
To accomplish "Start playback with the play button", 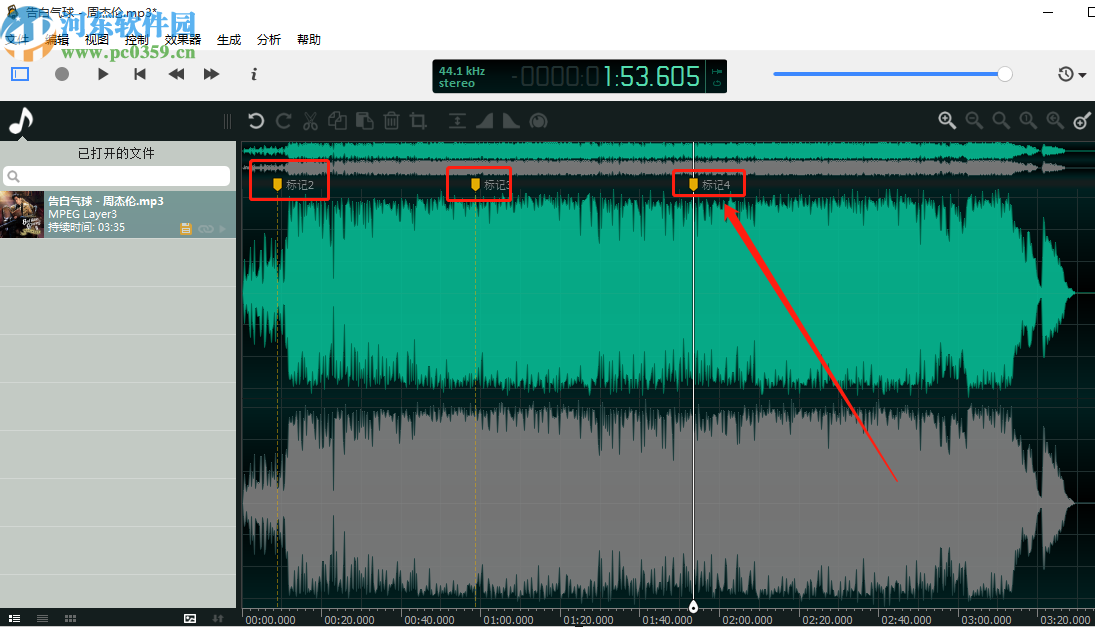I will point(103,74).
